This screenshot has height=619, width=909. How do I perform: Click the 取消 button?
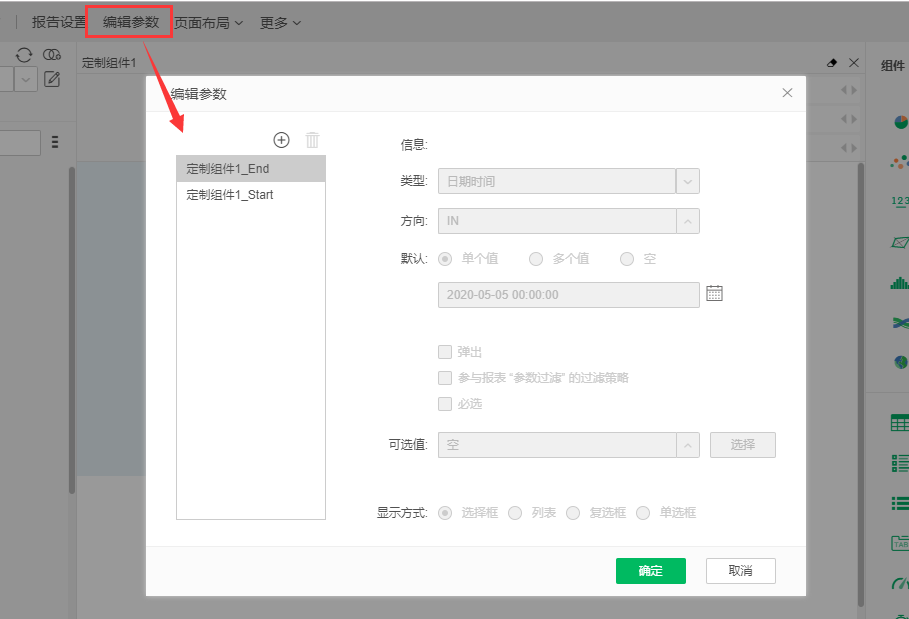740,571
